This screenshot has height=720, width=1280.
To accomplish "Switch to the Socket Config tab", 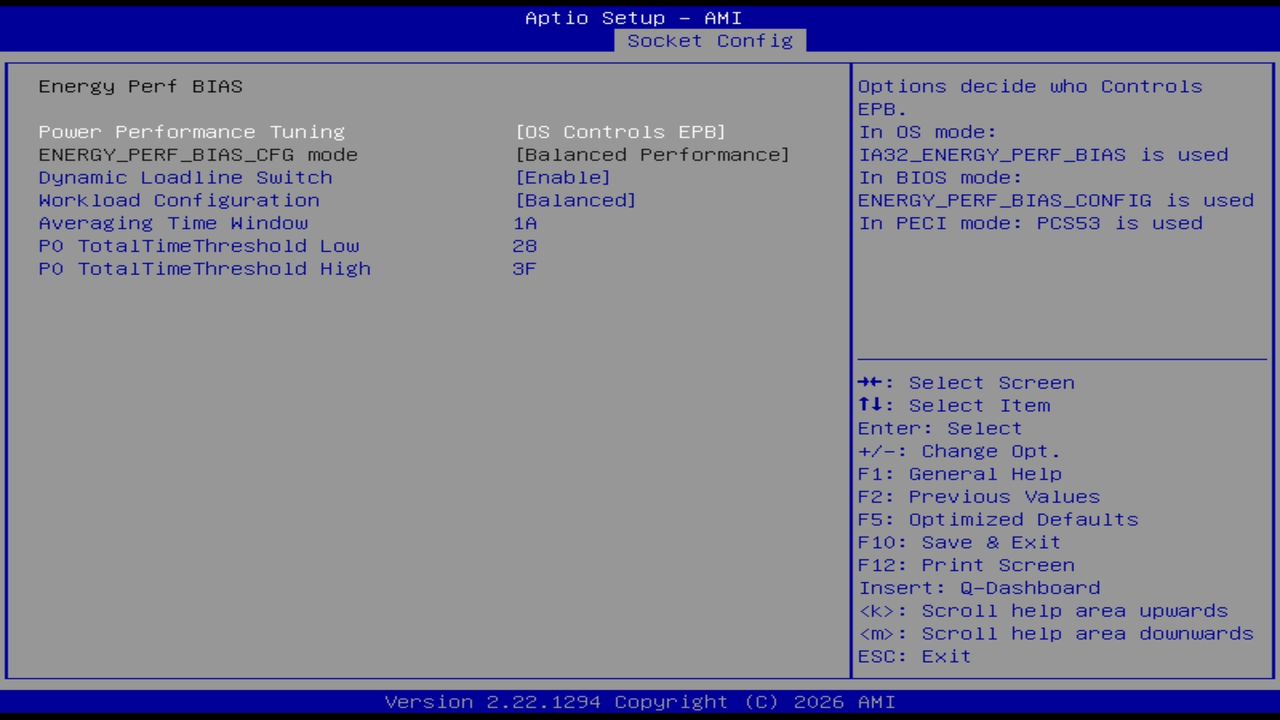I will click(709, 40).
